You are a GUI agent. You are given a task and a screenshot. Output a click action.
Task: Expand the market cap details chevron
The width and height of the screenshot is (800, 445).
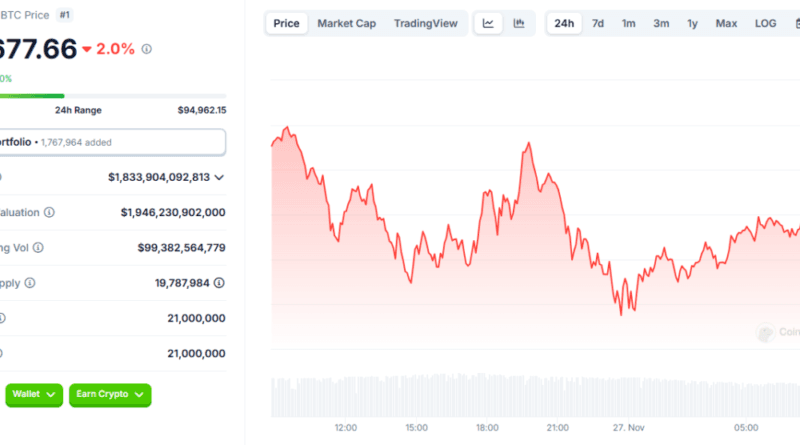click(219, 177)
